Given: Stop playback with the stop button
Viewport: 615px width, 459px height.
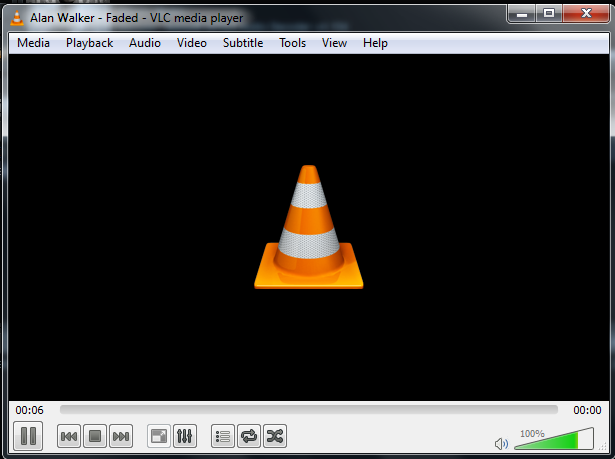Looking at the screenshot, I should [x=95, y=436].
